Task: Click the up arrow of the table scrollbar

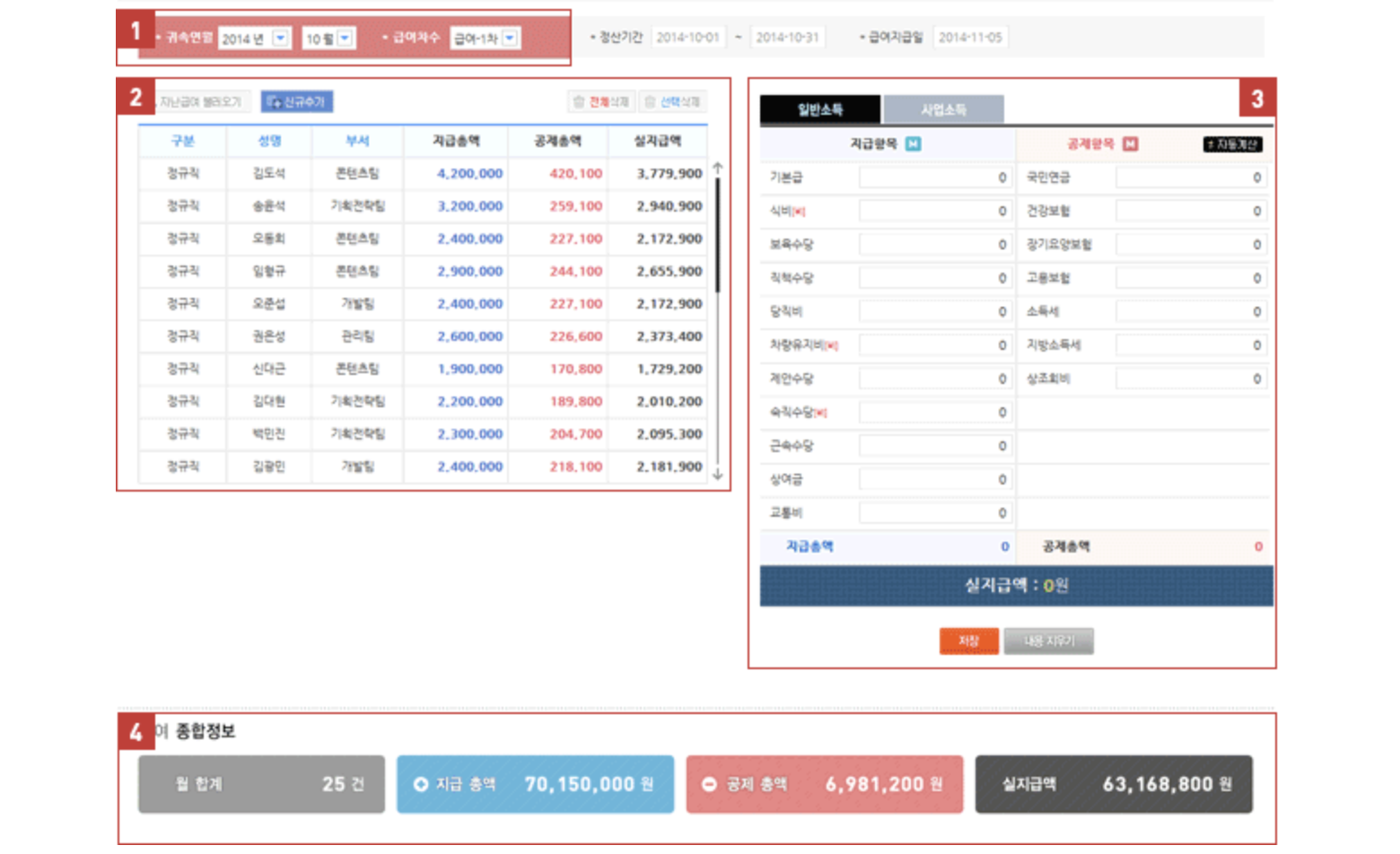Action: click(717, 168)
